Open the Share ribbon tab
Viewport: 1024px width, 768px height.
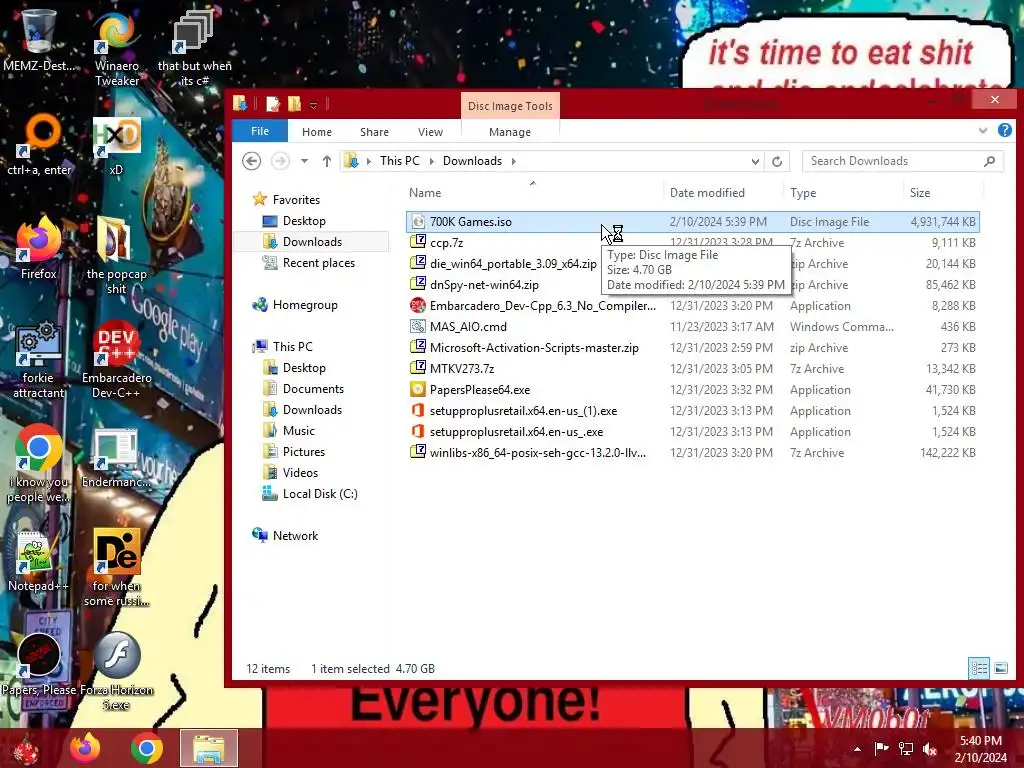(x=374, y=132)
